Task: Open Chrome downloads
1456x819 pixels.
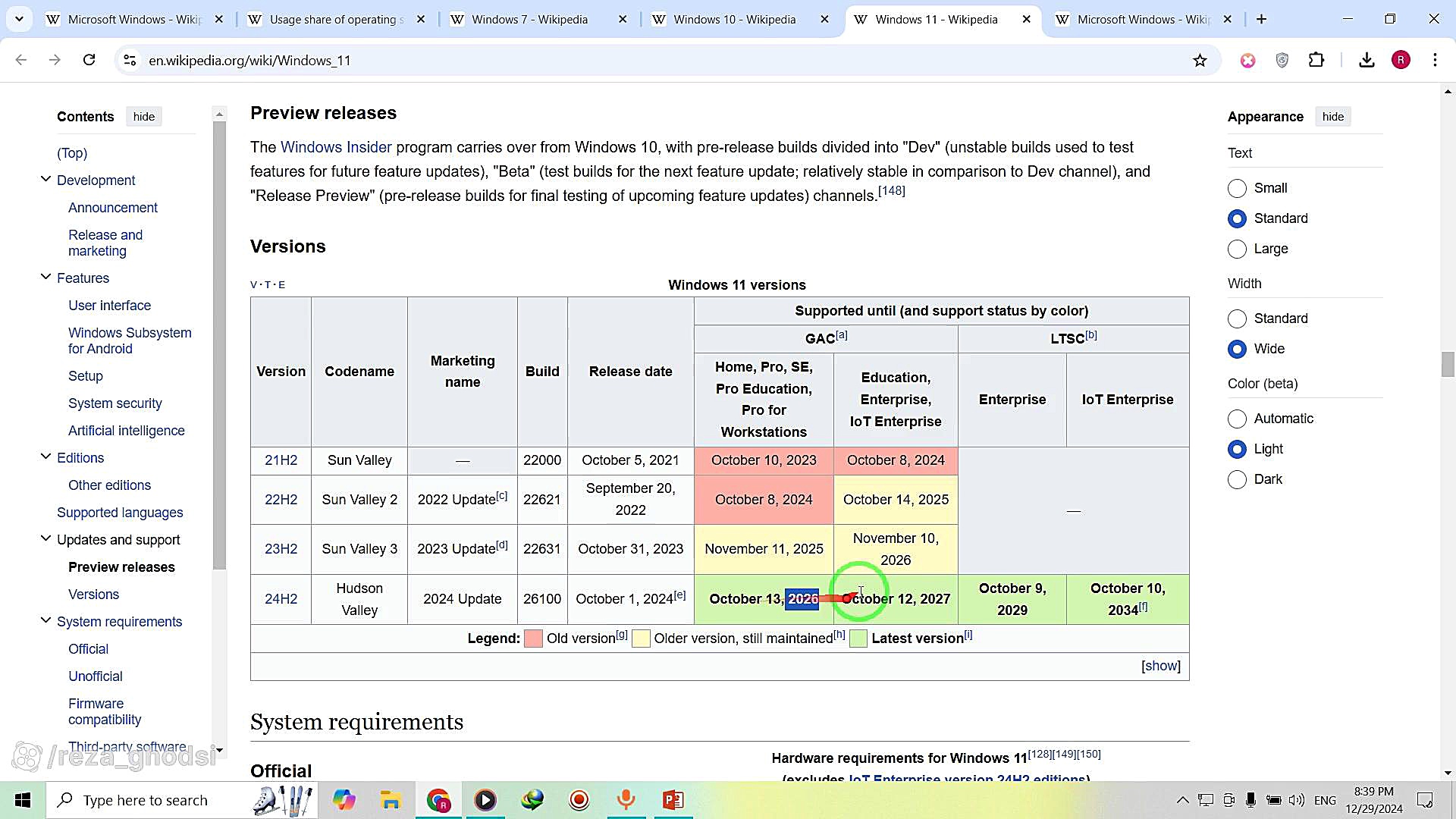Action: point(1367,60)
